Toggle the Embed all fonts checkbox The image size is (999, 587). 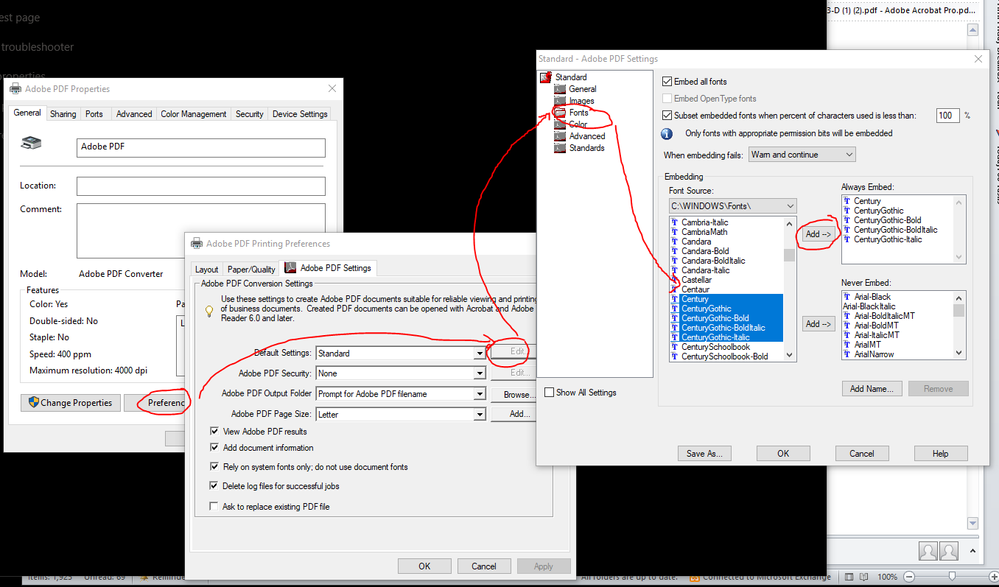tap(667, 82)
